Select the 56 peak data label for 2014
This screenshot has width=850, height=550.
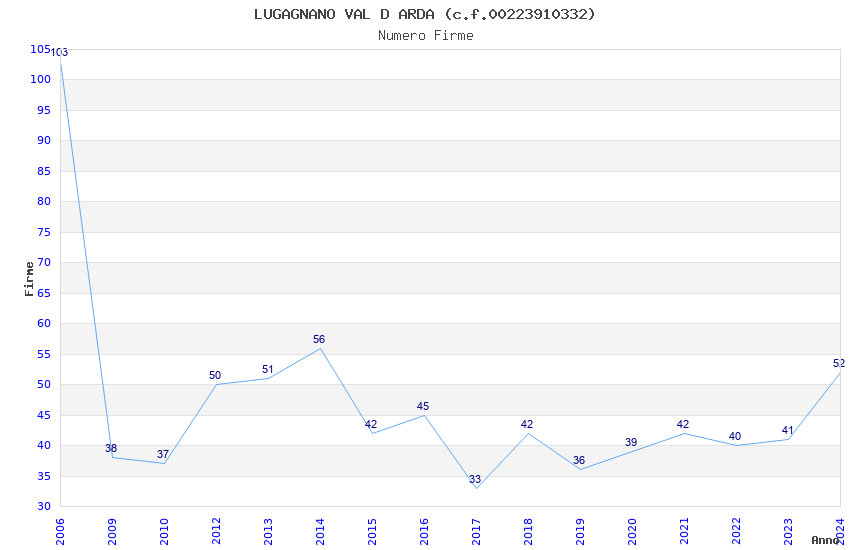tap(319, 339)
